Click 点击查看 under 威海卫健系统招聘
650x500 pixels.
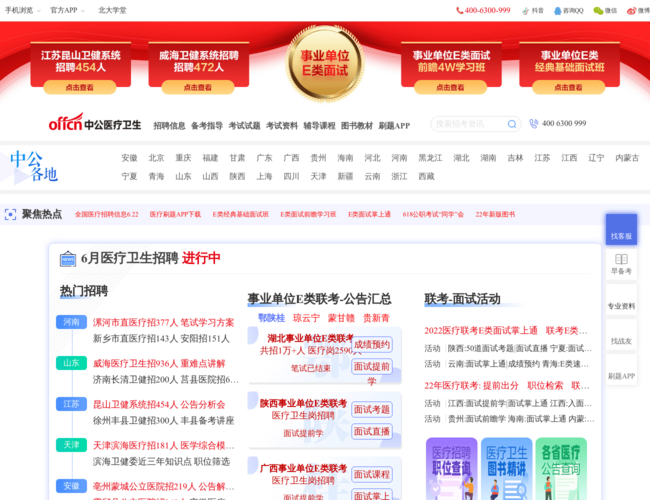click(x=198, y=87)
